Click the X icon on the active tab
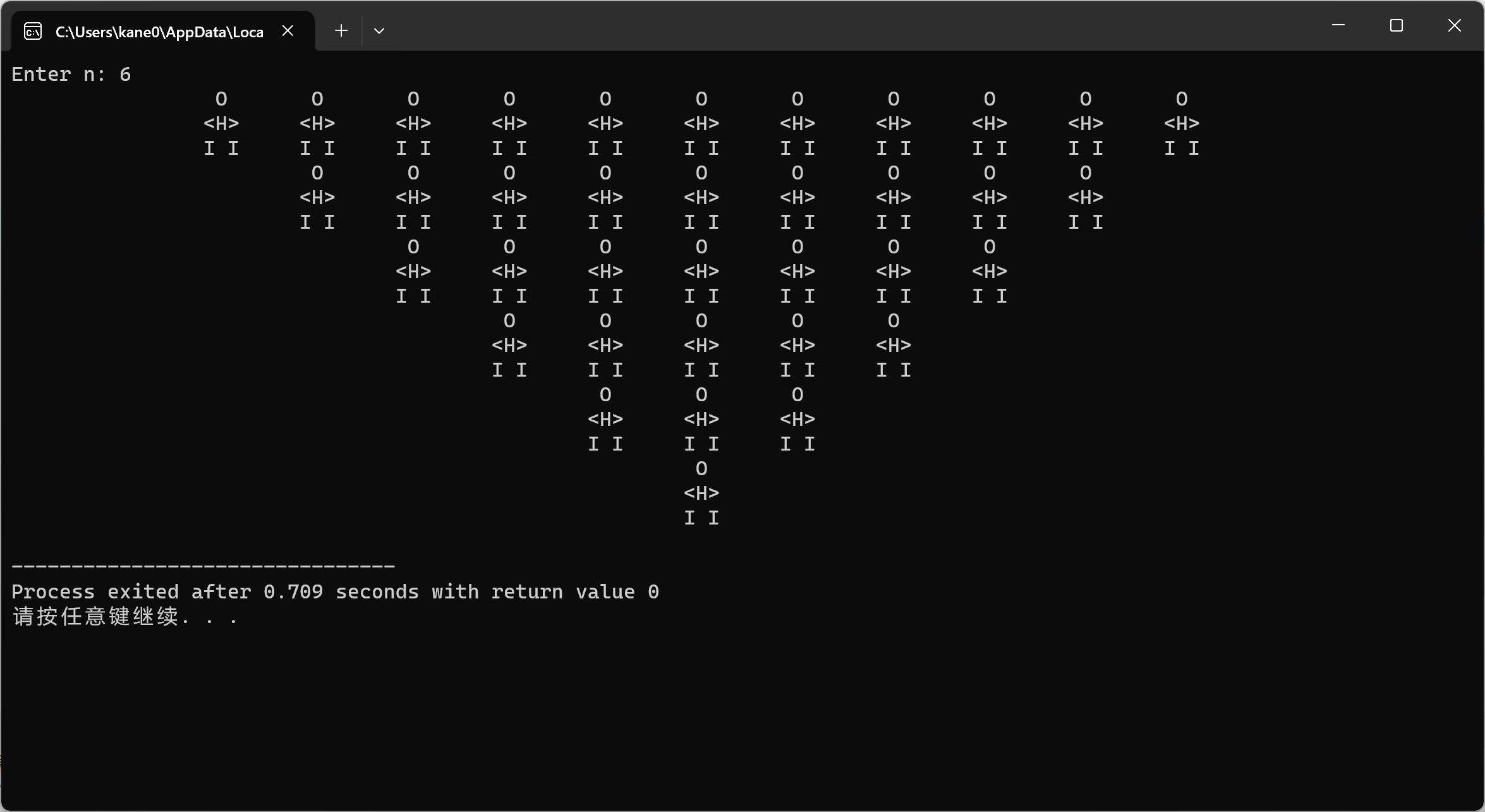The height and width of the screenshot is (812, 1485). pyautogui.click(x=288, y=30)
